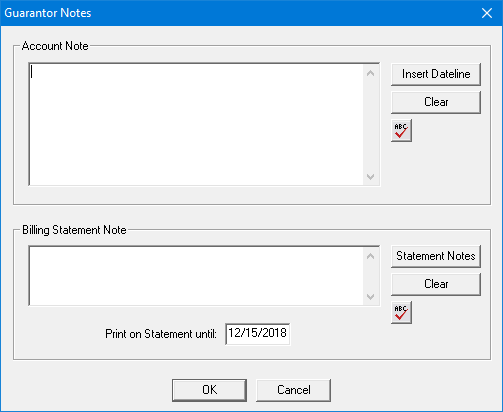503x412 pixels.
Task: Click the Insert Dateline button
Action: click(436, 74)
